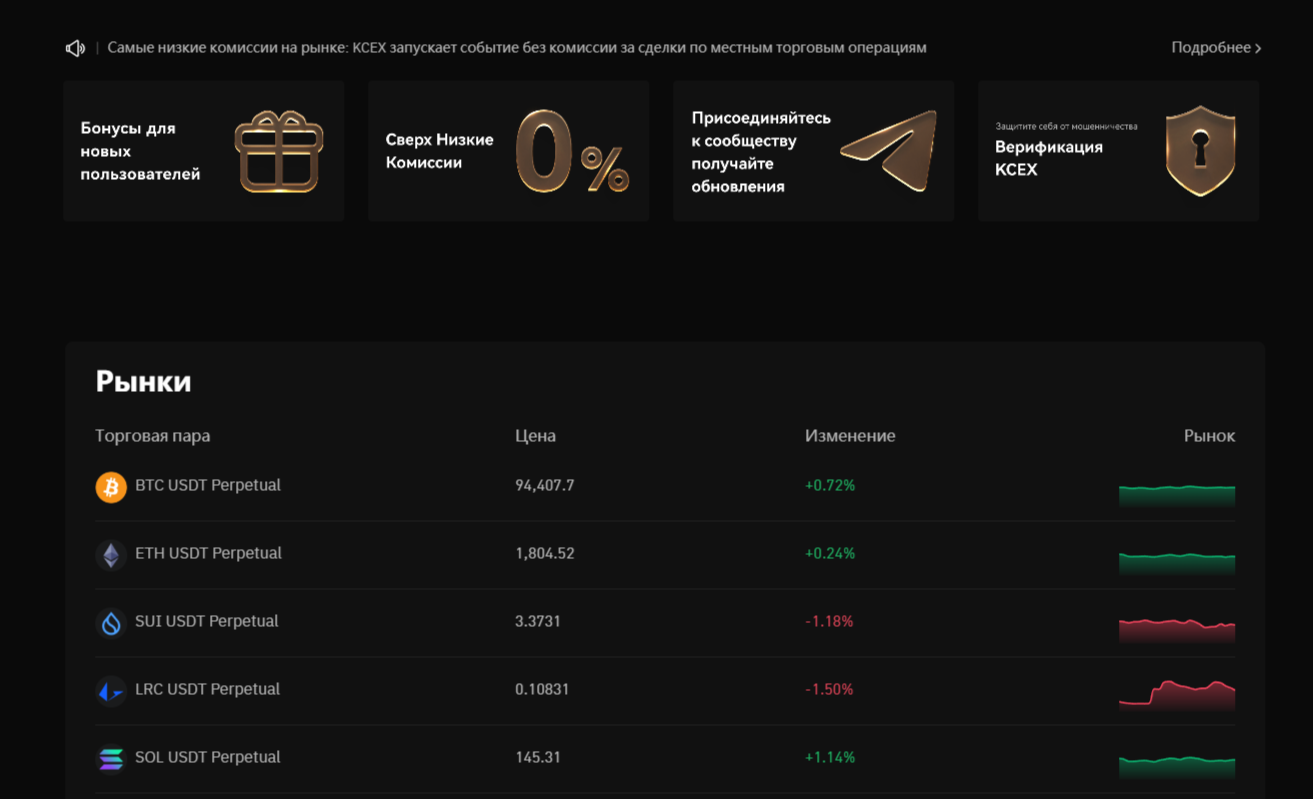Click the golden 0% icon

[x=572, y=151]
